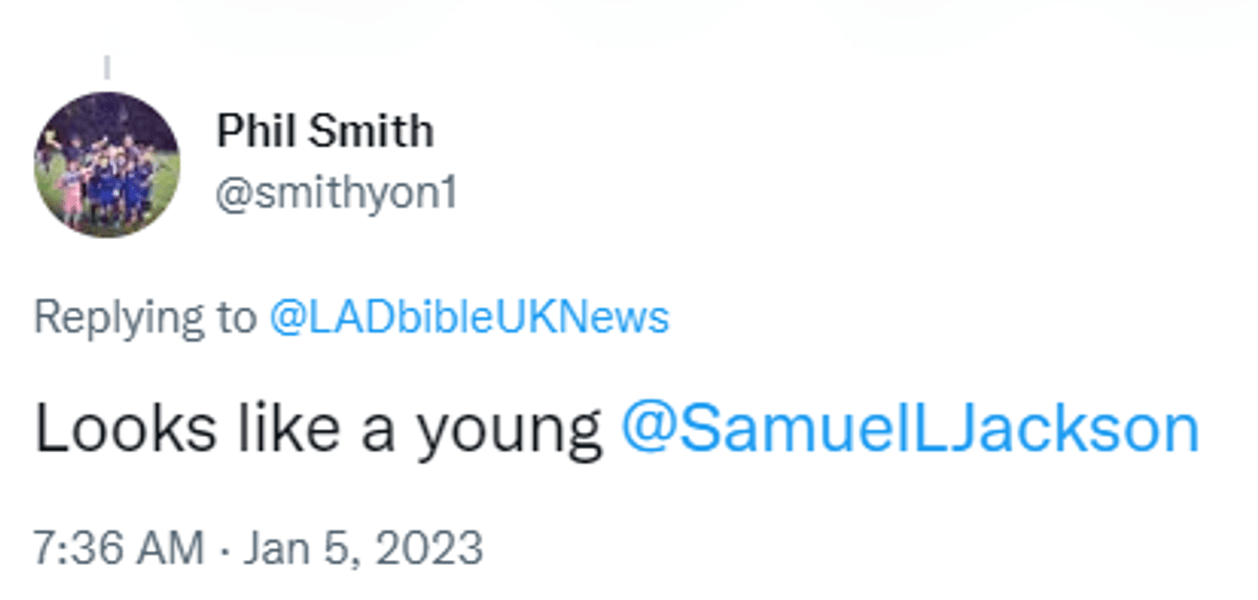Image resolution: width=1258 pixels, height=600 pixels.
Task: Click the @smithyon1 username handle
Action: 337,193
